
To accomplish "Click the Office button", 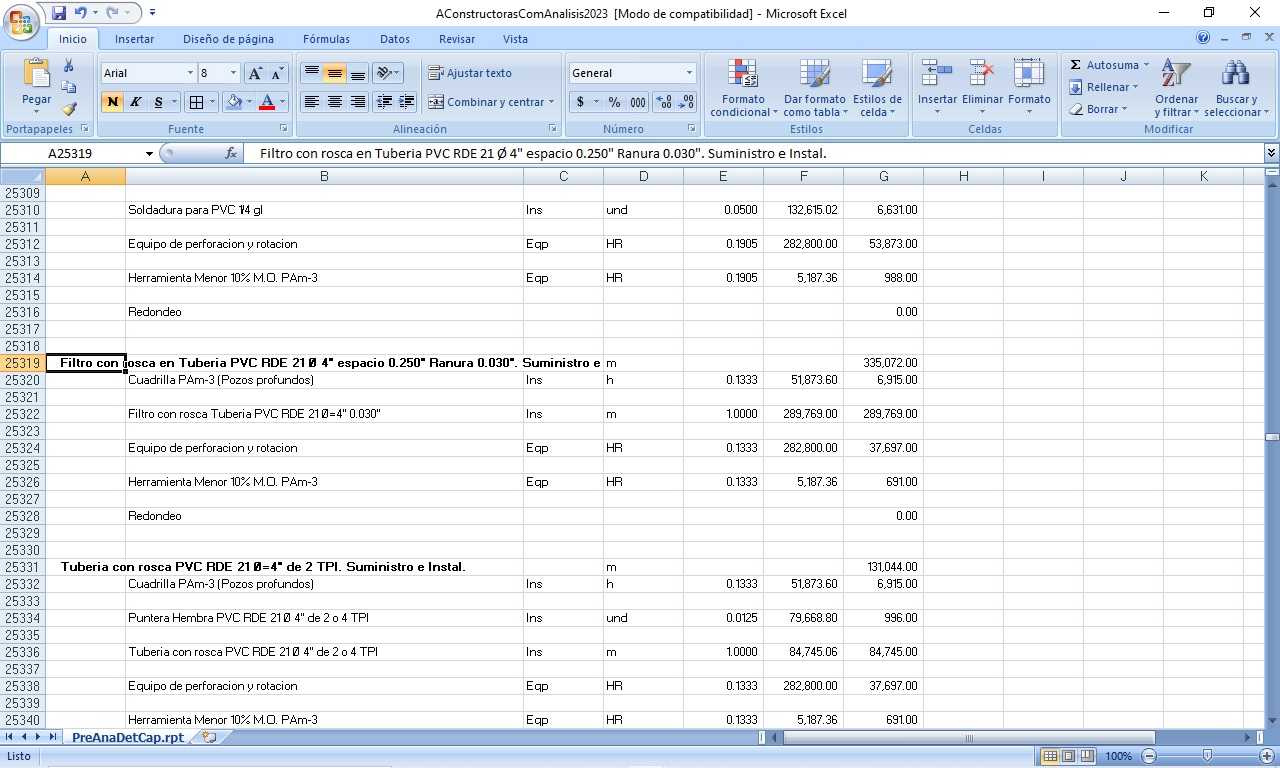I will (x=21, y=21).
